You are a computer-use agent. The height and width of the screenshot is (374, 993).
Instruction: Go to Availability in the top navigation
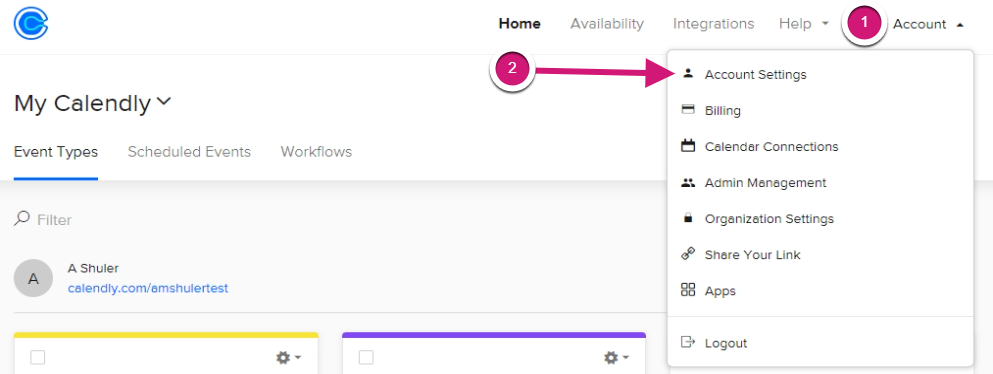click(607, 23)
